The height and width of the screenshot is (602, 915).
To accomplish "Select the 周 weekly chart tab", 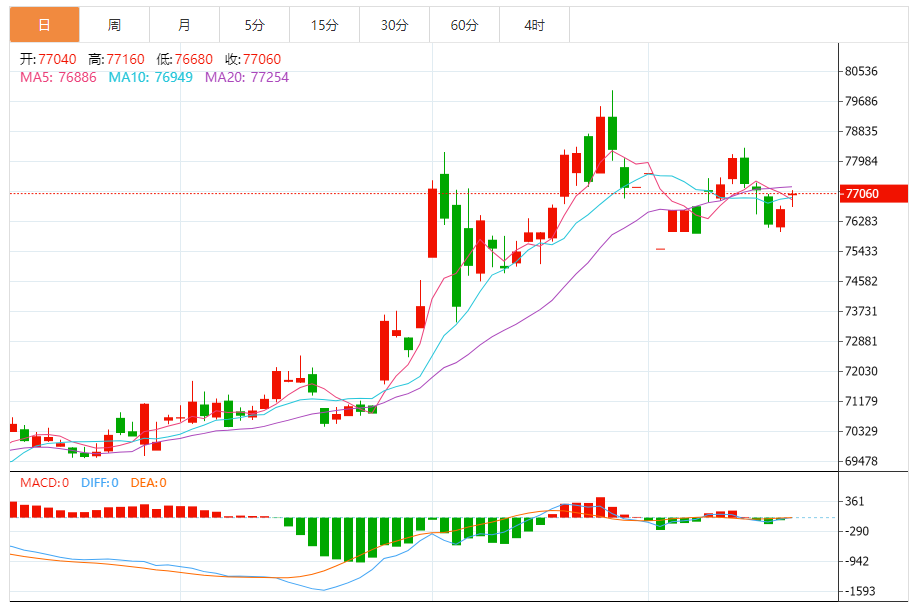I will [114, 25].
